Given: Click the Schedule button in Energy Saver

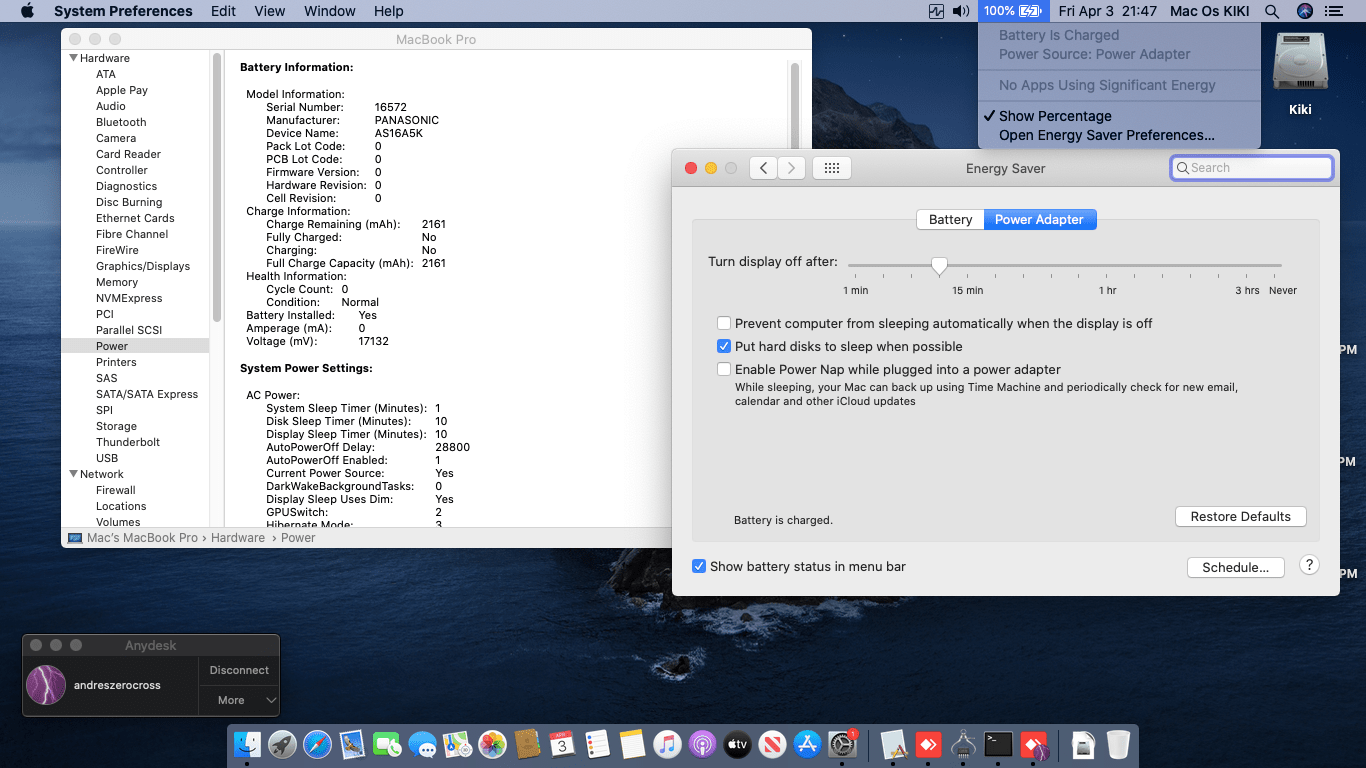Looking at the screenshot, I should pos(1235,567).
